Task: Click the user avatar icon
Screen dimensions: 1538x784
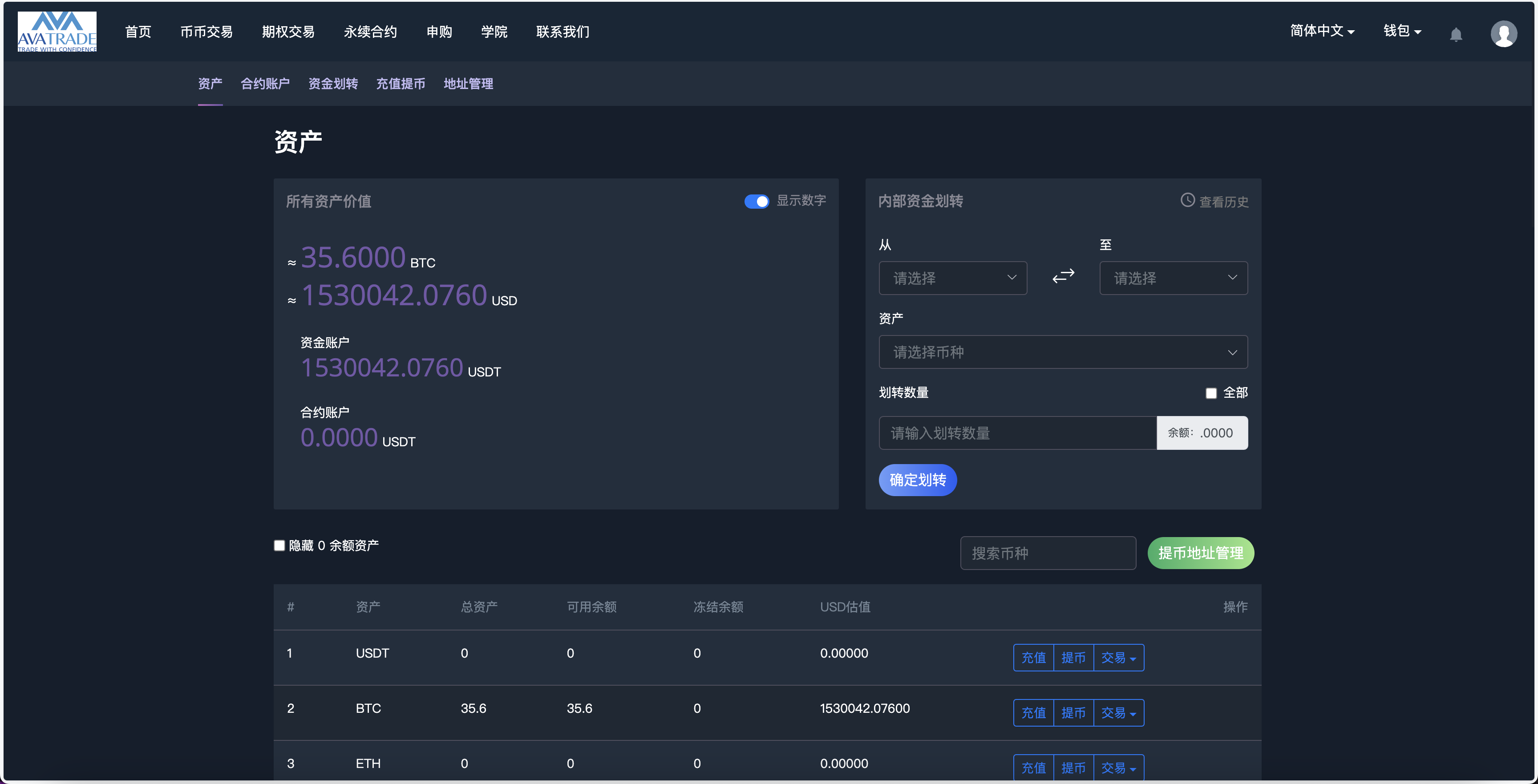Action: (1505, 33)
